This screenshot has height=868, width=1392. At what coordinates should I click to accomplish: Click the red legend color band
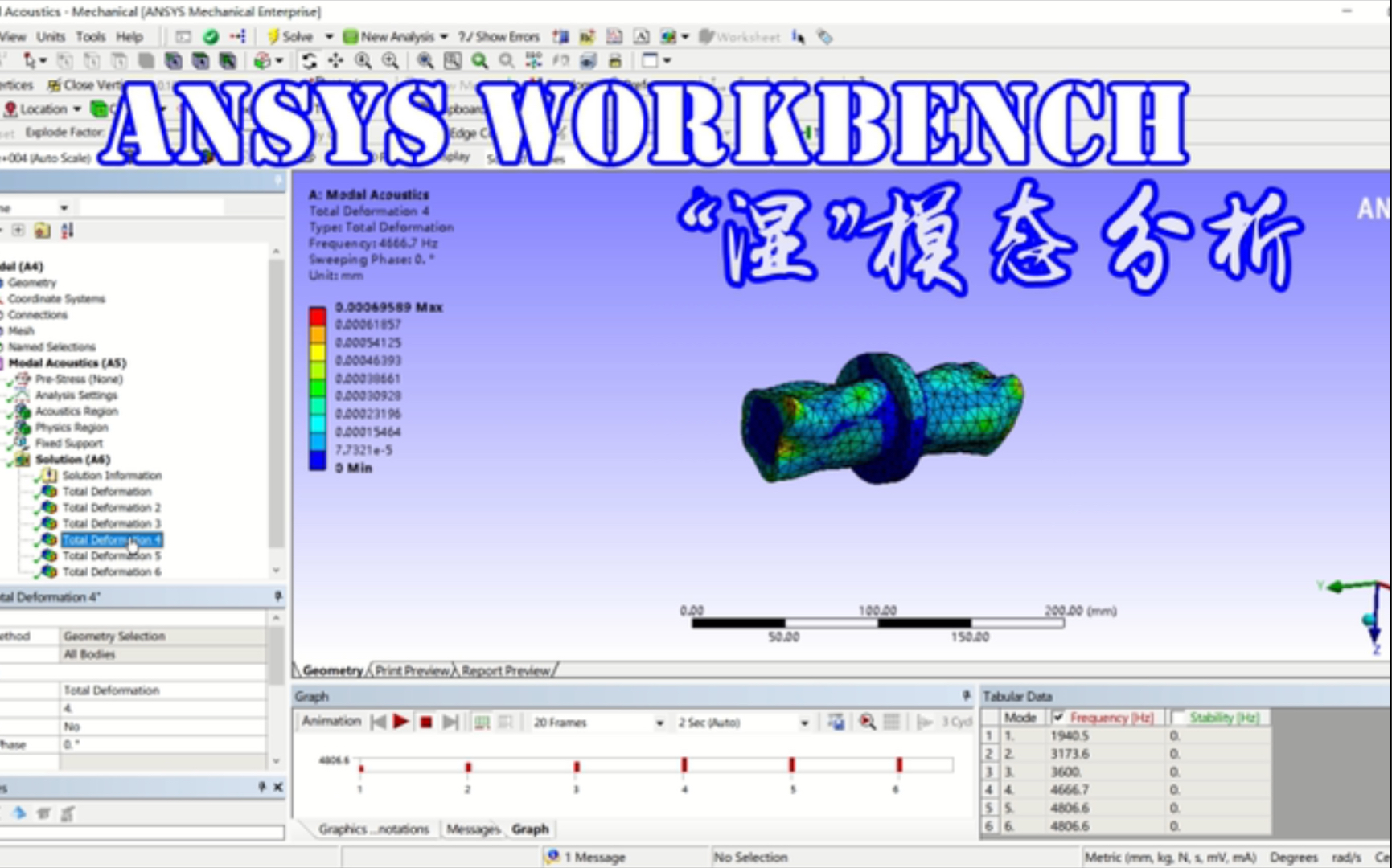[318, 316]
